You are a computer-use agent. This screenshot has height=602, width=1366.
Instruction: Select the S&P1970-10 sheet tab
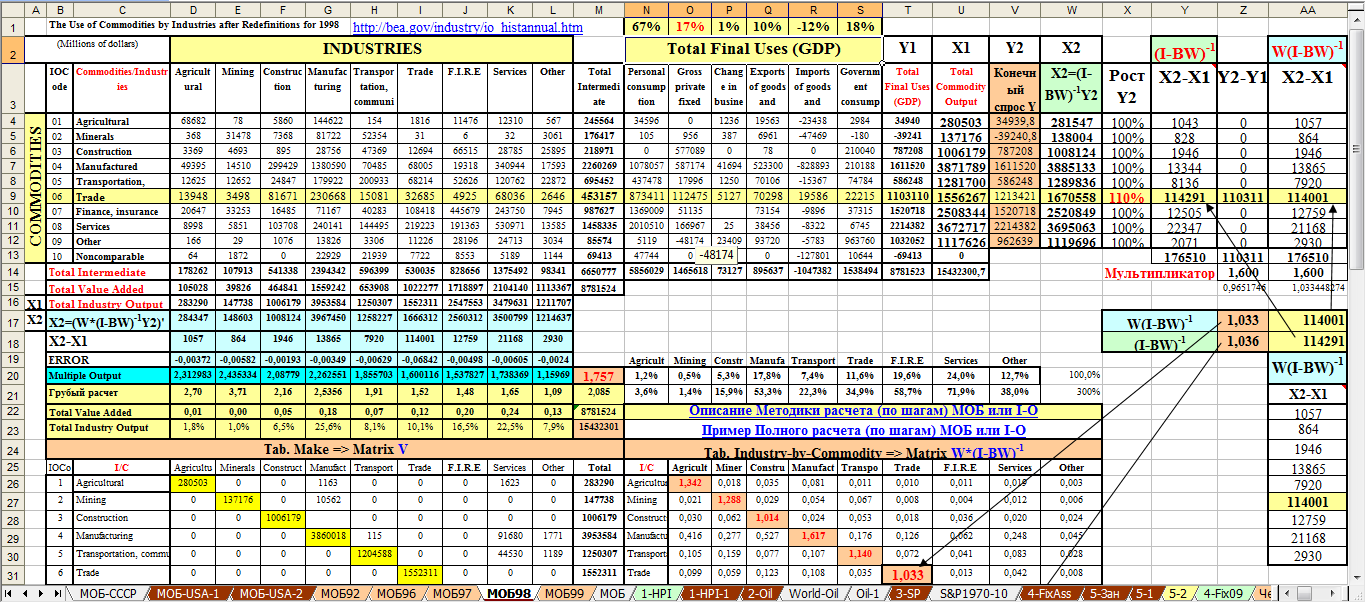(972, 593)
